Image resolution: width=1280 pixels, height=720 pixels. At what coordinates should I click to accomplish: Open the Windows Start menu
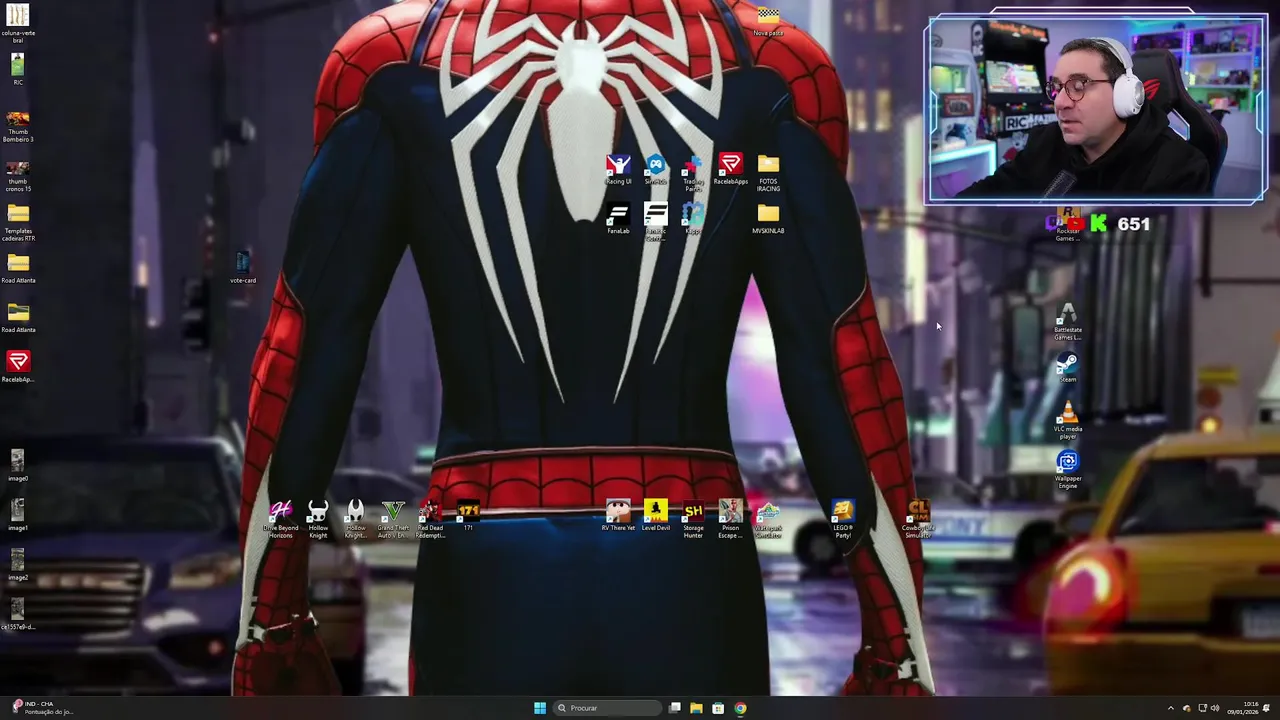(x=540, y=708)
